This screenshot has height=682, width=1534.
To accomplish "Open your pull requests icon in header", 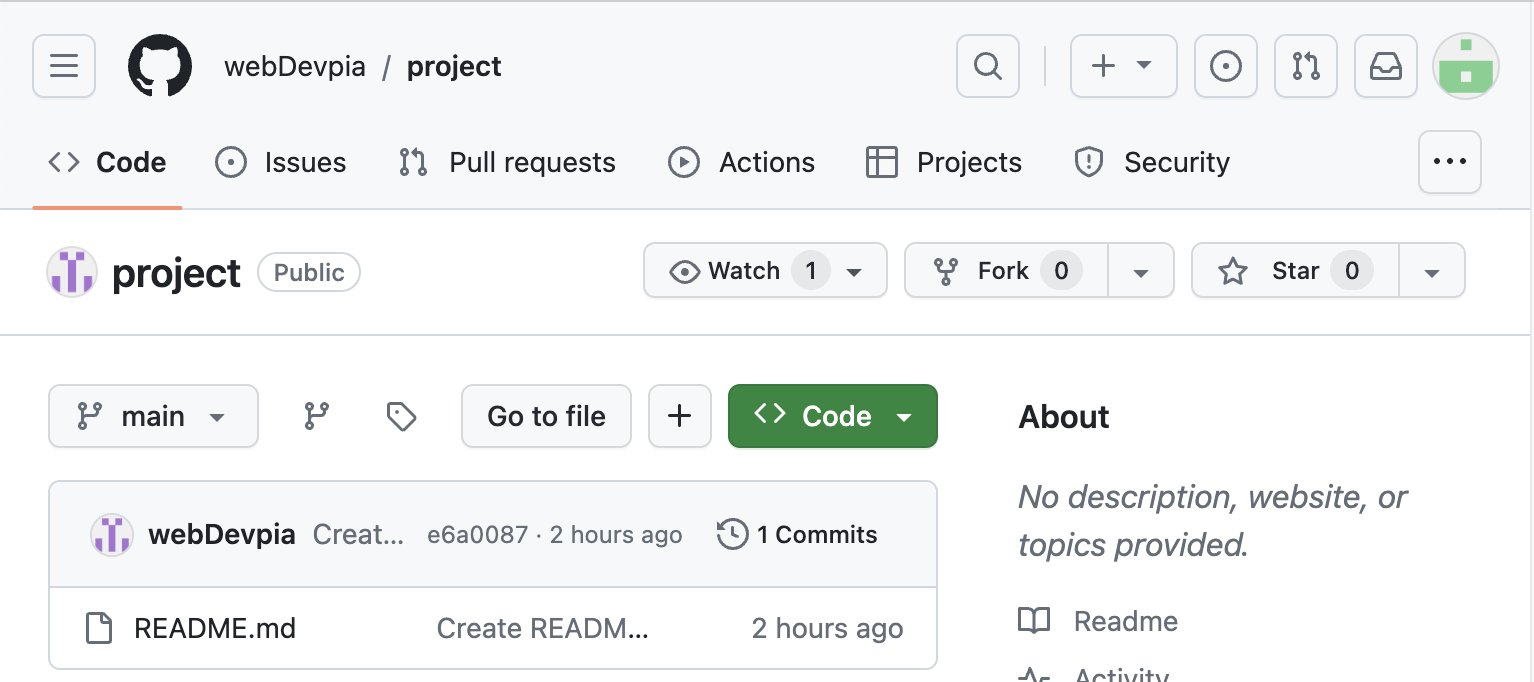I will (1306, 66).
